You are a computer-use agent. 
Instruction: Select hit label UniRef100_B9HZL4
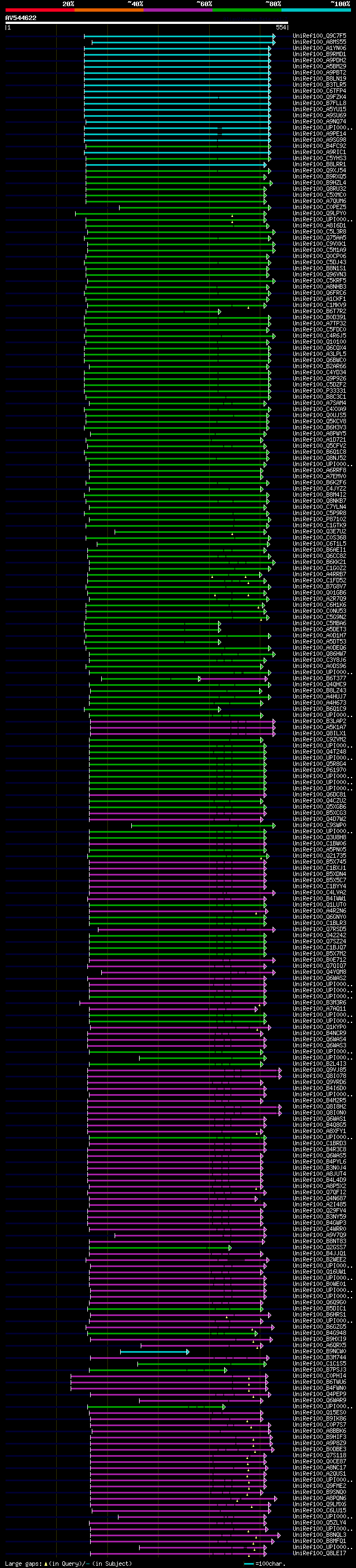pos(319,182)
